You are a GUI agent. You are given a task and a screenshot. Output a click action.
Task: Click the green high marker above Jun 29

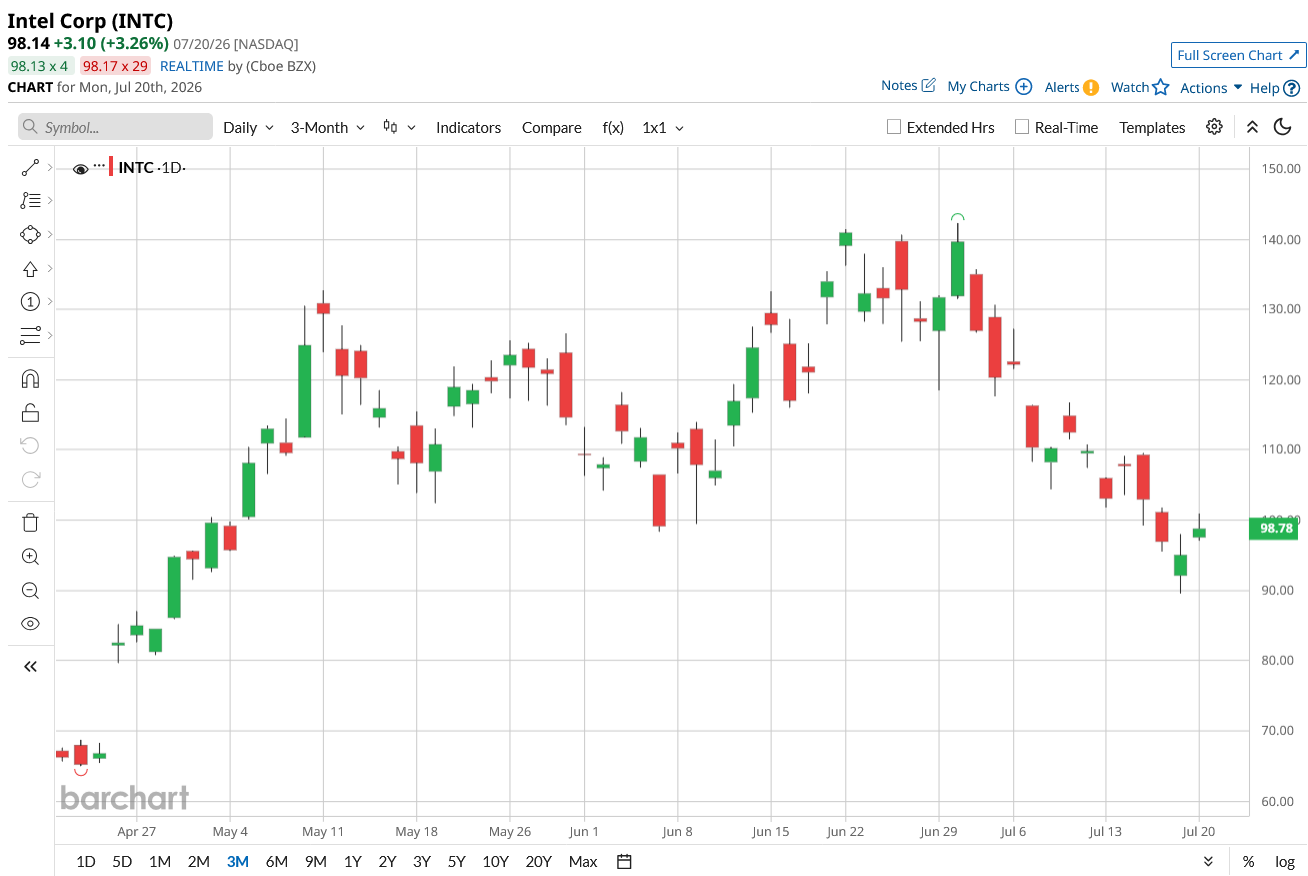[957, 218]
